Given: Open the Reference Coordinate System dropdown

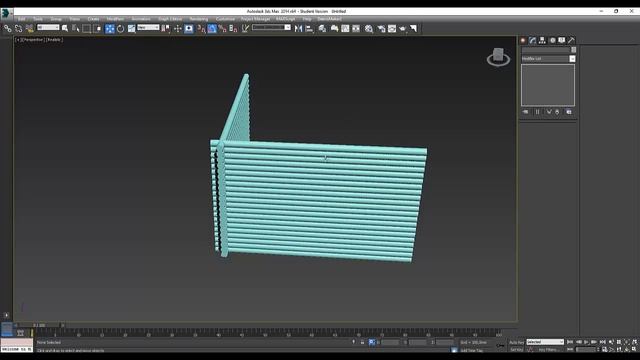Looking at the screenshot, I should coord(148,27).
